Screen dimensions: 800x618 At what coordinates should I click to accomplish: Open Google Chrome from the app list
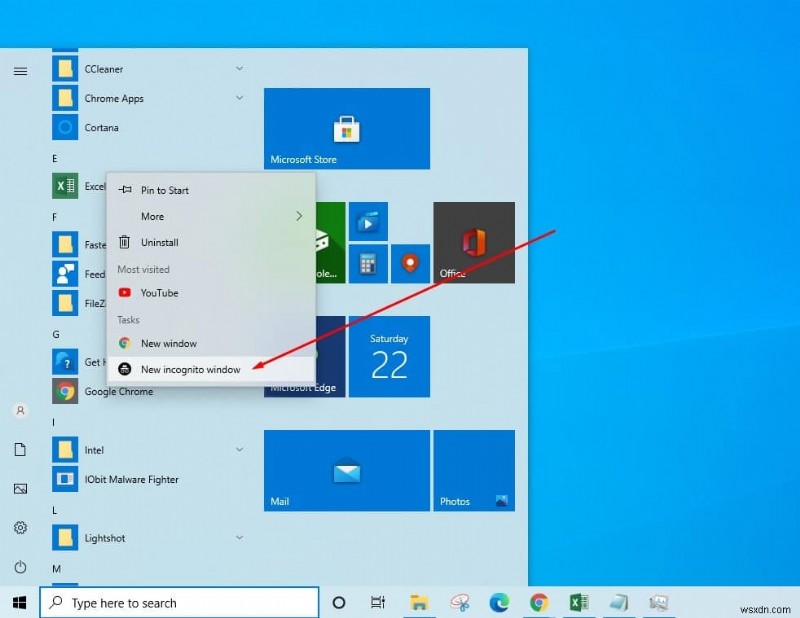point(117,391)
